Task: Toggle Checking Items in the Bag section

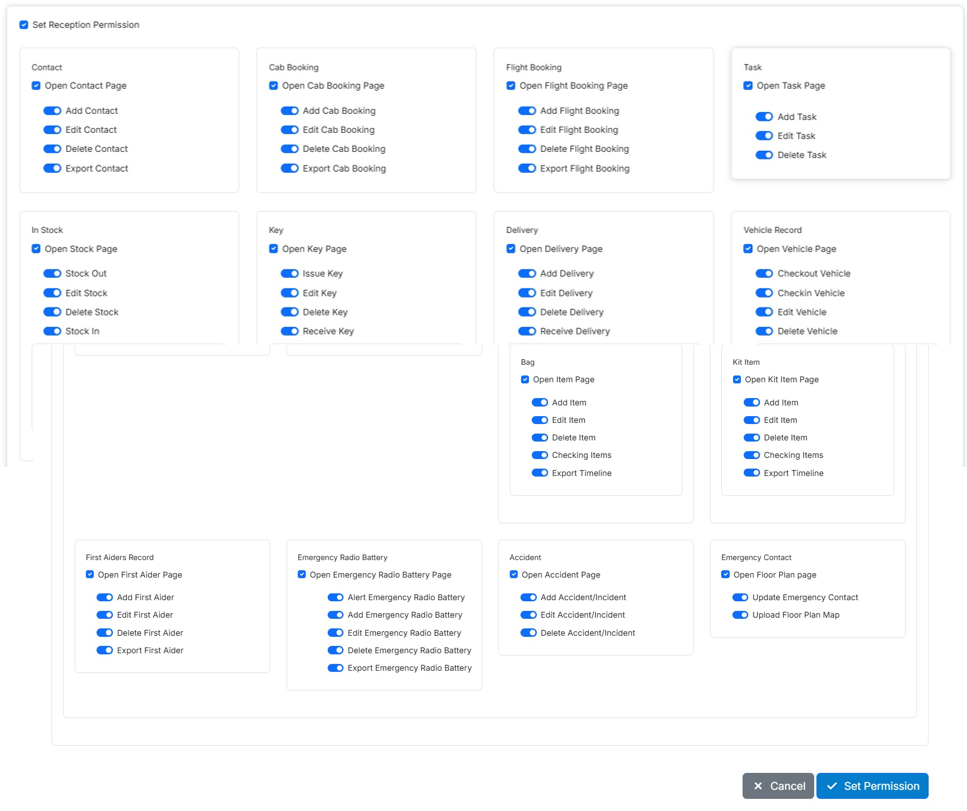Action: (x=540, y=456)
